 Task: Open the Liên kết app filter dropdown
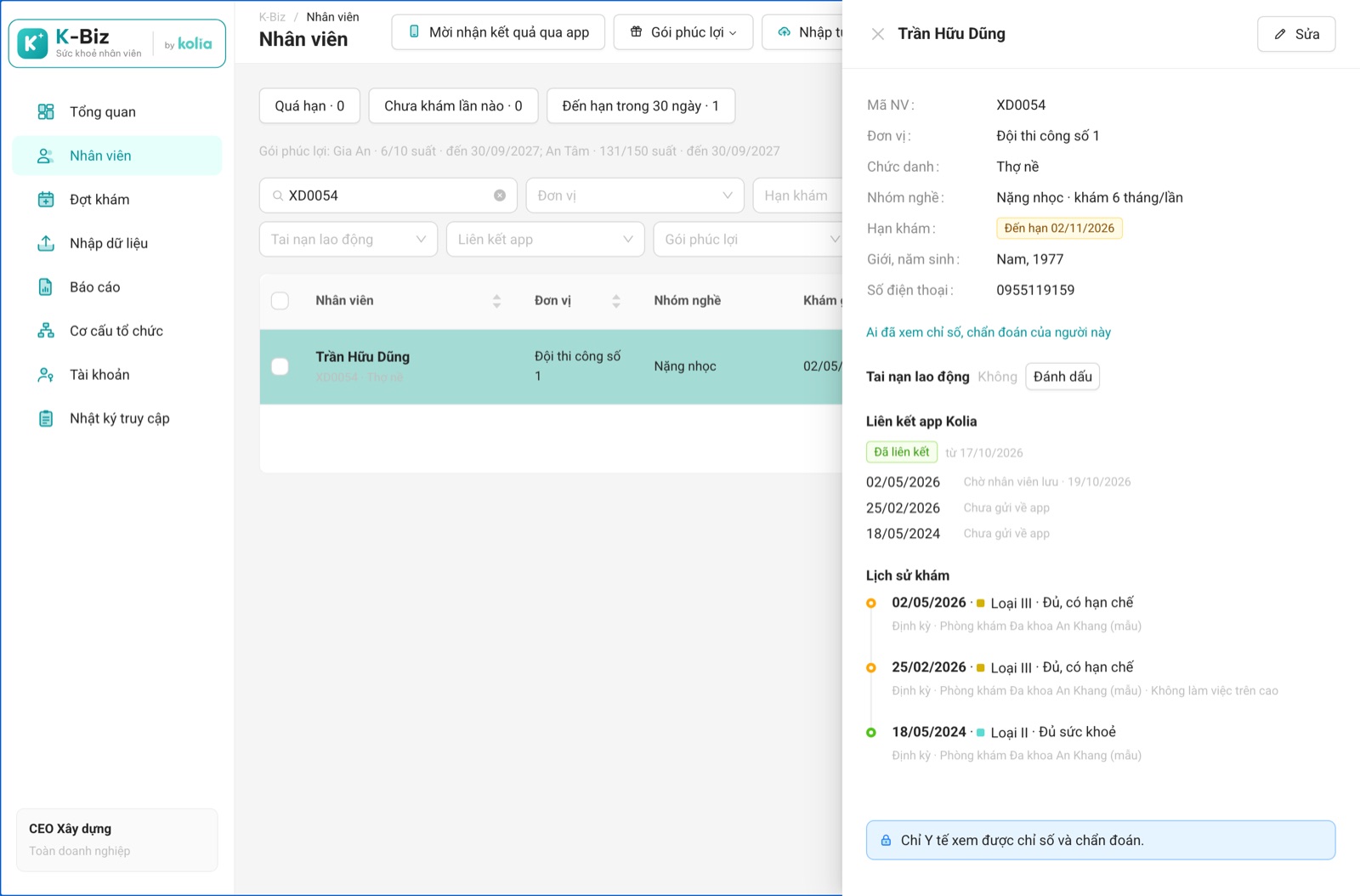546,239
